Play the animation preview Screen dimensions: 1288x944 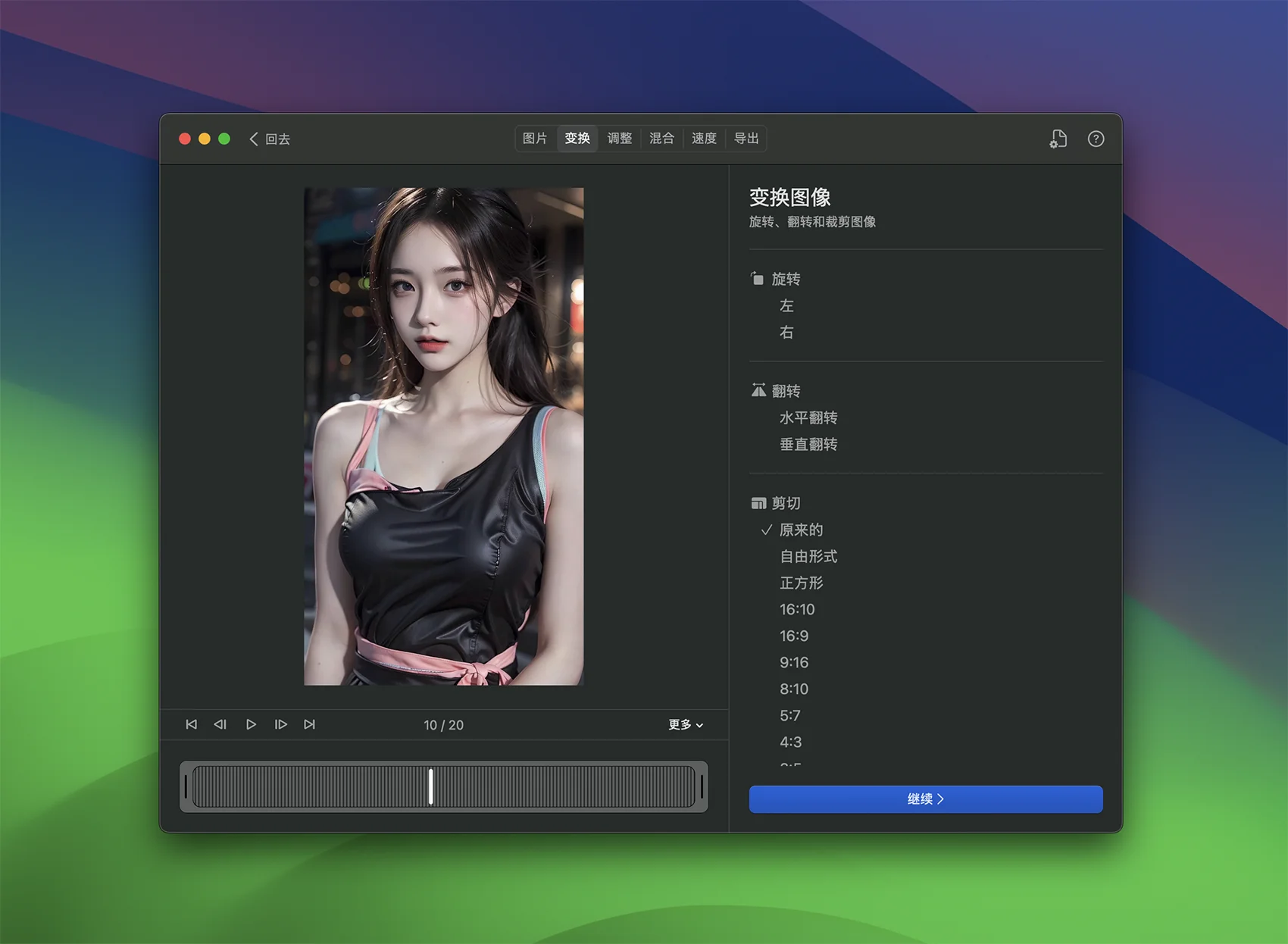[x=251, y=724]
